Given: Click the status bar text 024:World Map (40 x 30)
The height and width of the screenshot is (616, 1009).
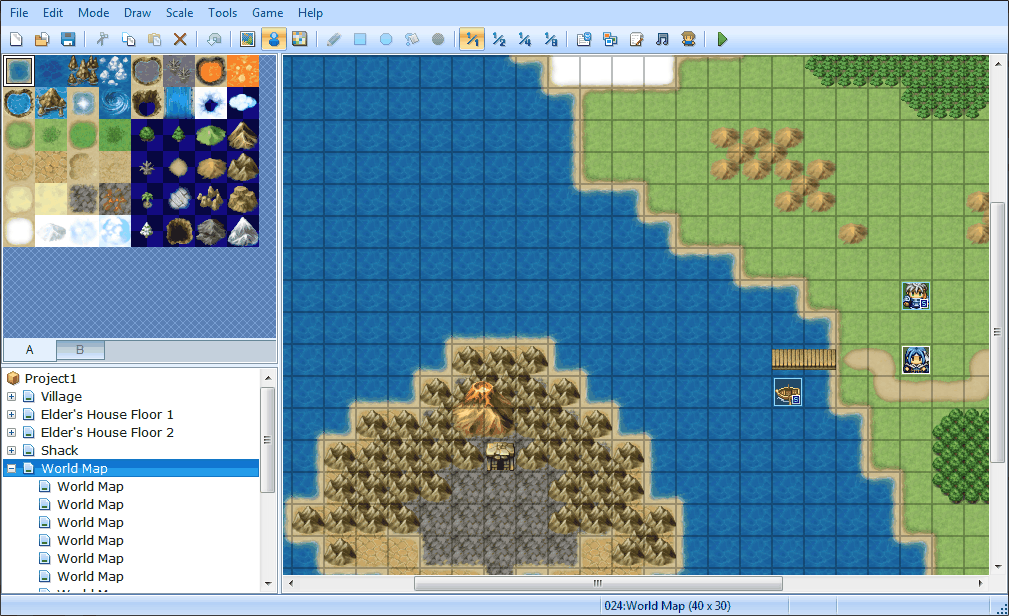Looking at the screenshot, I should pos(667,606).
